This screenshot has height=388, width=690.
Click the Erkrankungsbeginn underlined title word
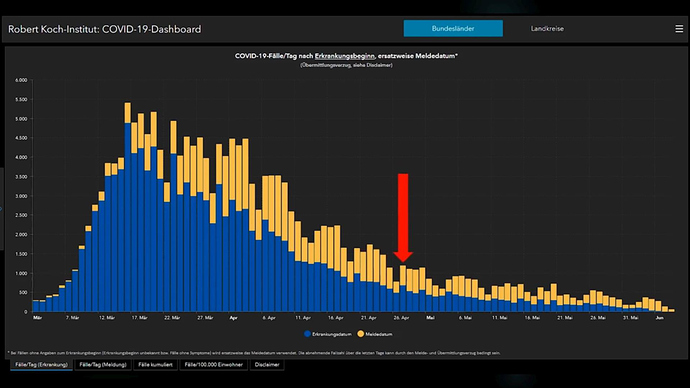tap(345, 56)
